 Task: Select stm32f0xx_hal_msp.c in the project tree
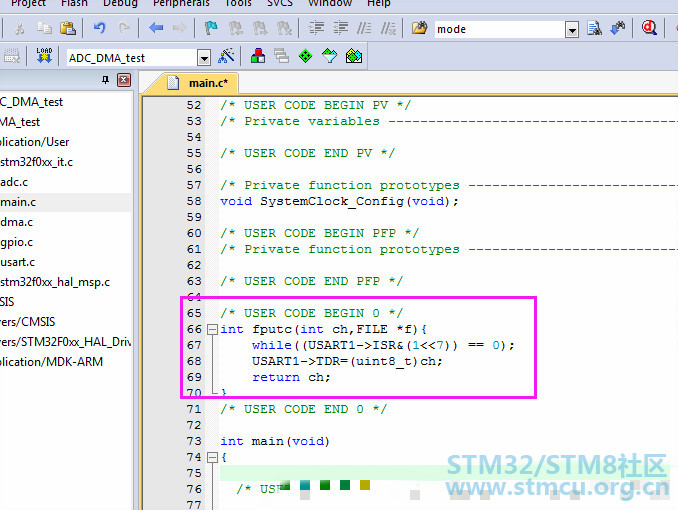pyautogui.click(x=55, y=282)
